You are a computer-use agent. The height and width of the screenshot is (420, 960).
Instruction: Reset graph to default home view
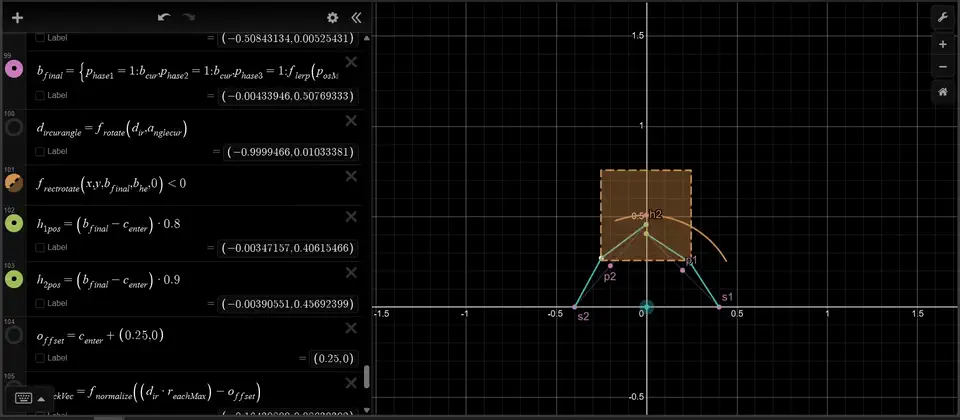[943, 92]
